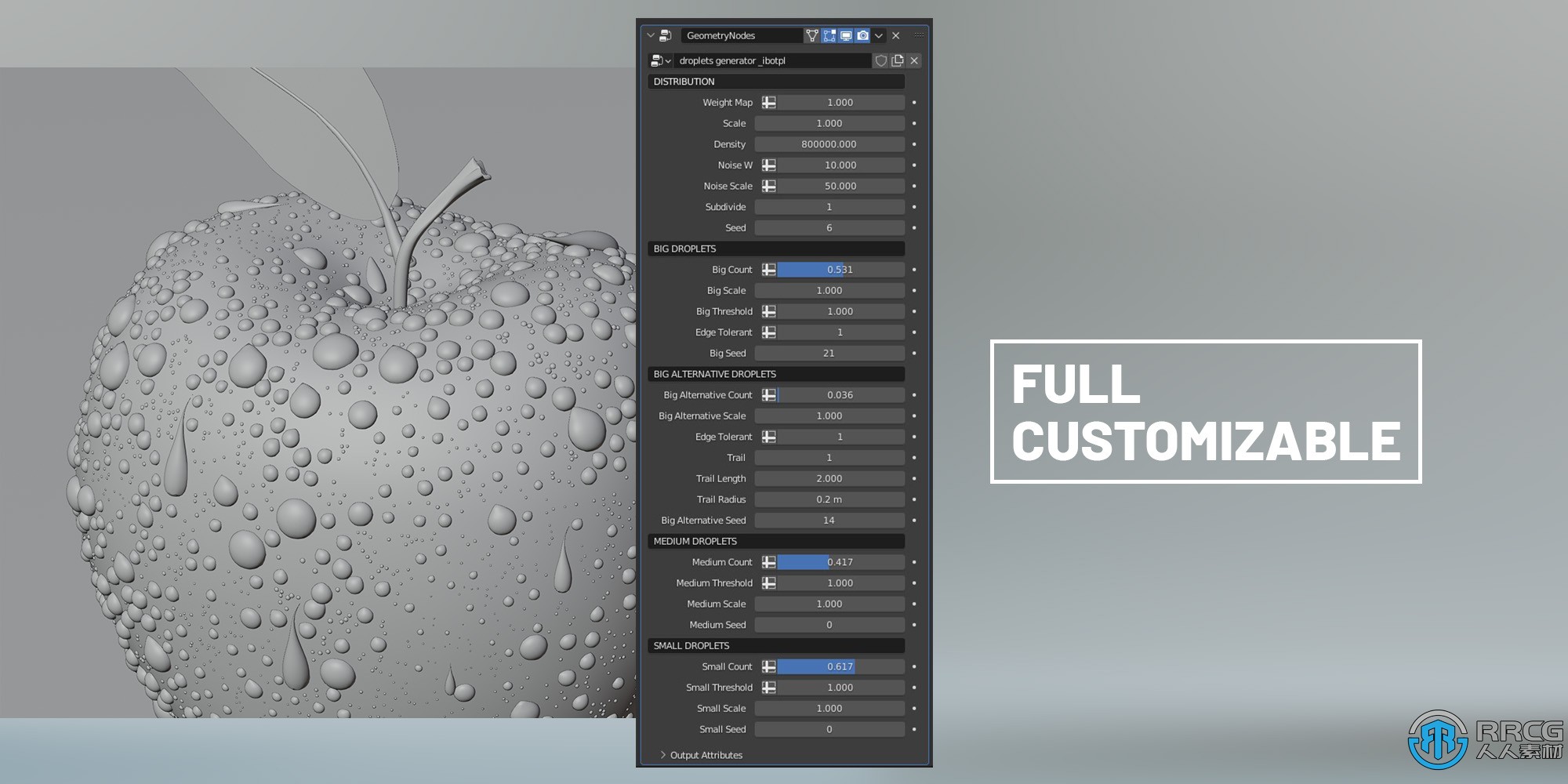The image size is (1568, 784).
Task: Click the GeometryNodes modifier name field
Action: 742,35
